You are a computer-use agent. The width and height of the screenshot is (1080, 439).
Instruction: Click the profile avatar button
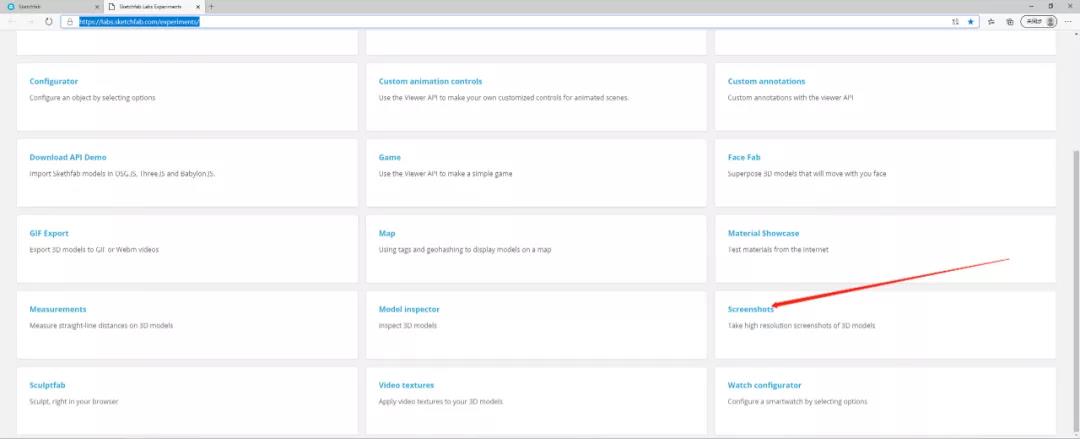point(1039,21)
